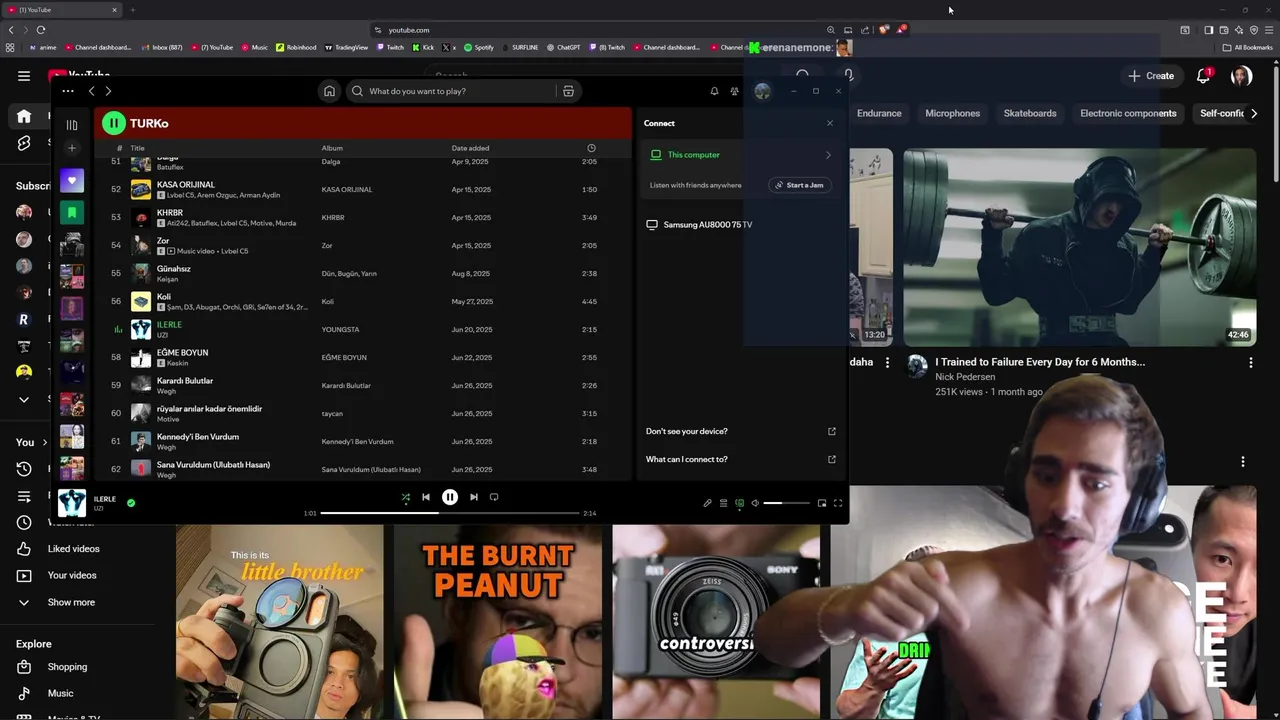Select the Günahsız track row
1280x720 pixels.
365,273
